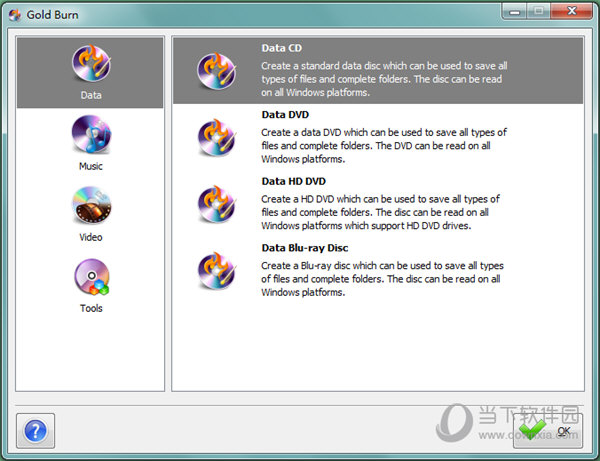600x461 pixels.
Task: Close the Gold Burn window
Action: point(572,11)
